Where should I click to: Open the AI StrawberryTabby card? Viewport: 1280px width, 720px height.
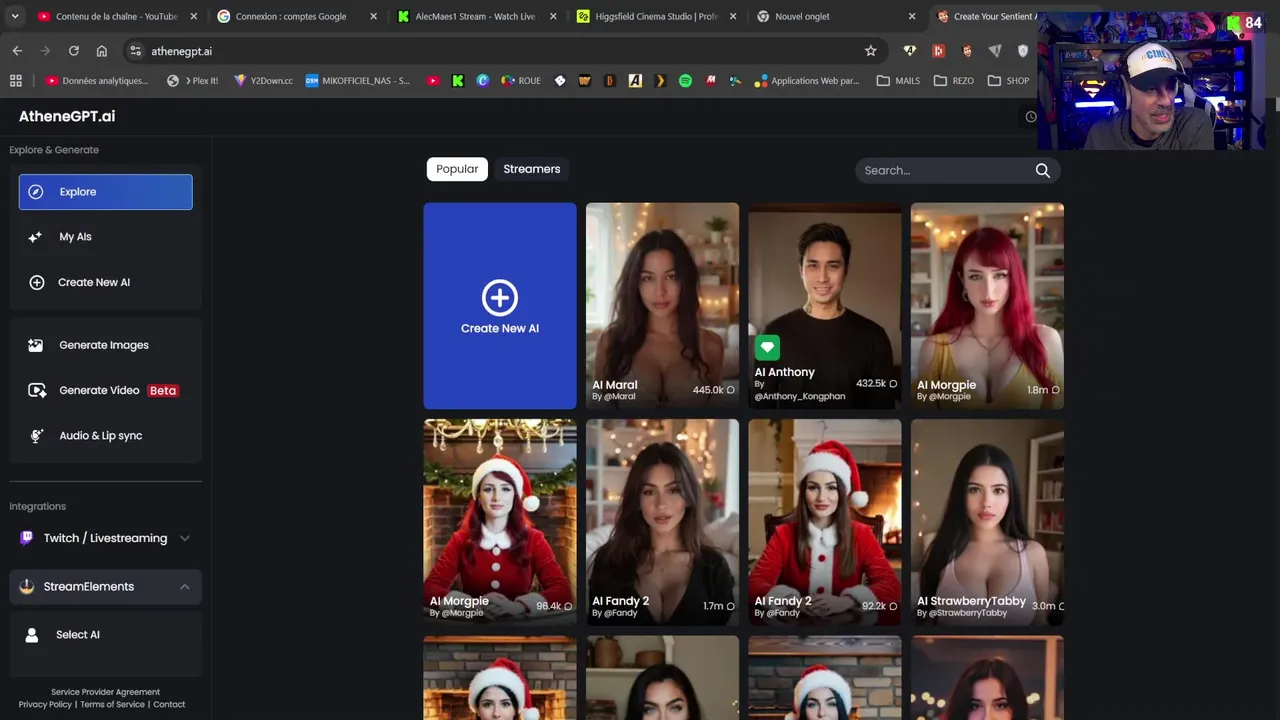987,522
